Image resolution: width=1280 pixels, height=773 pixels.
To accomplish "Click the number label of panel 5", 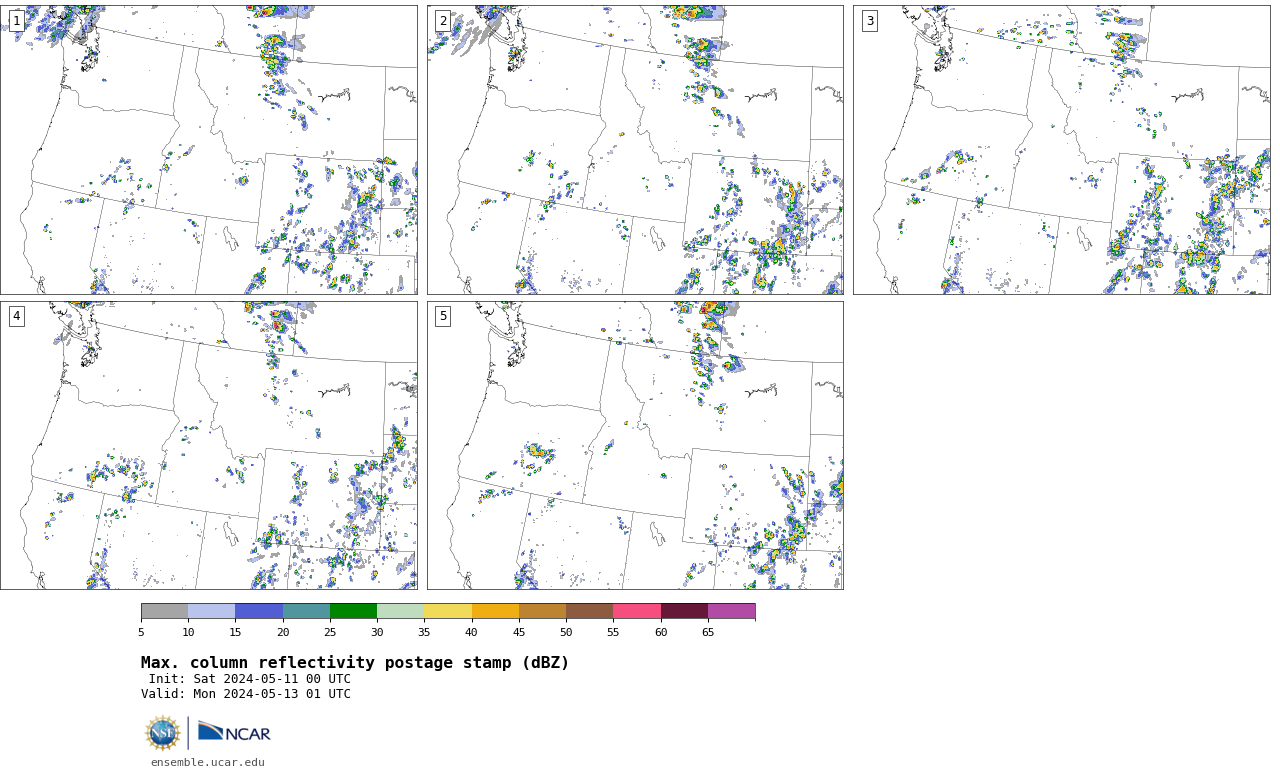I will tap(443, 316).
